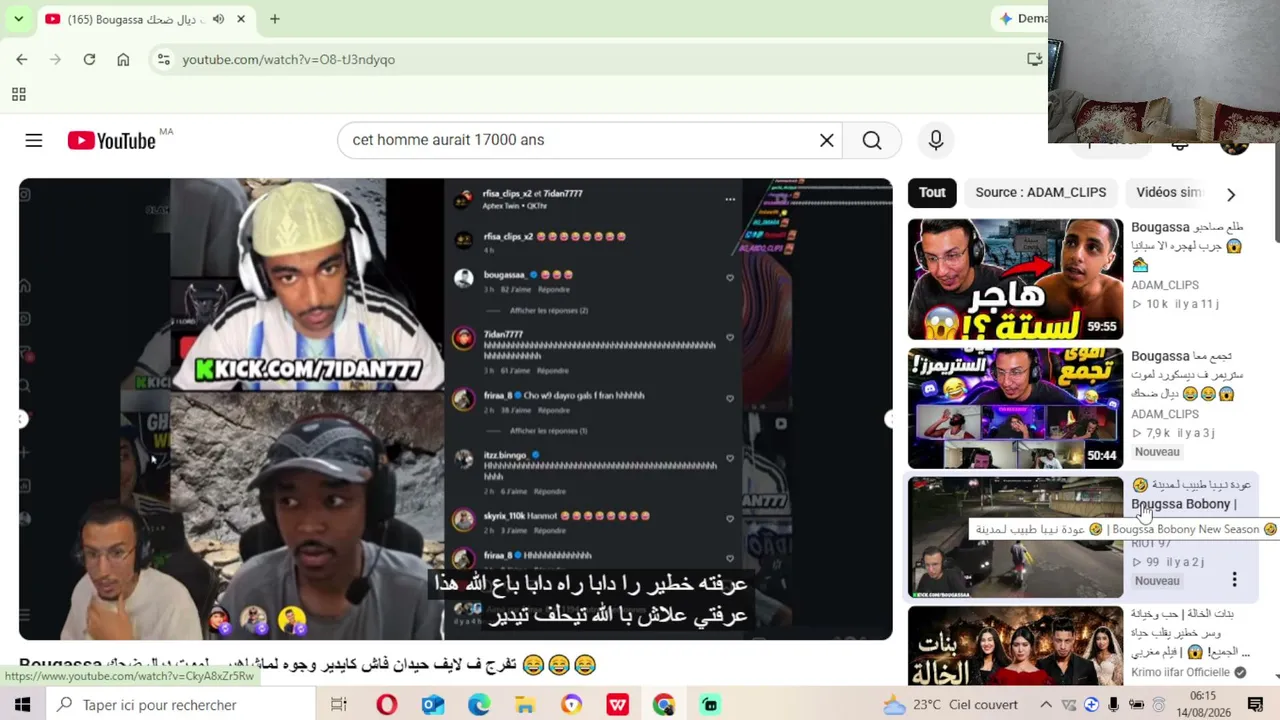Click the install app icon in address bar
Screen dimensions: 1280x720
click(x=1035, y=60)
